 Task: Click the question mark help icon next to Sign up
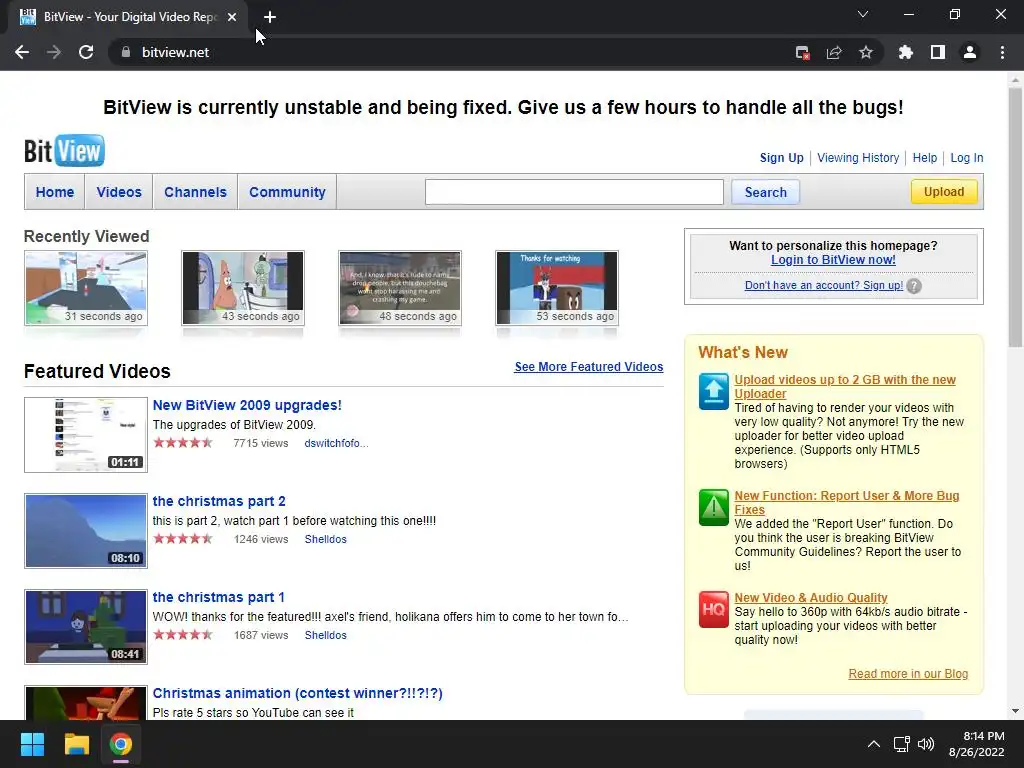click(914, 286)
